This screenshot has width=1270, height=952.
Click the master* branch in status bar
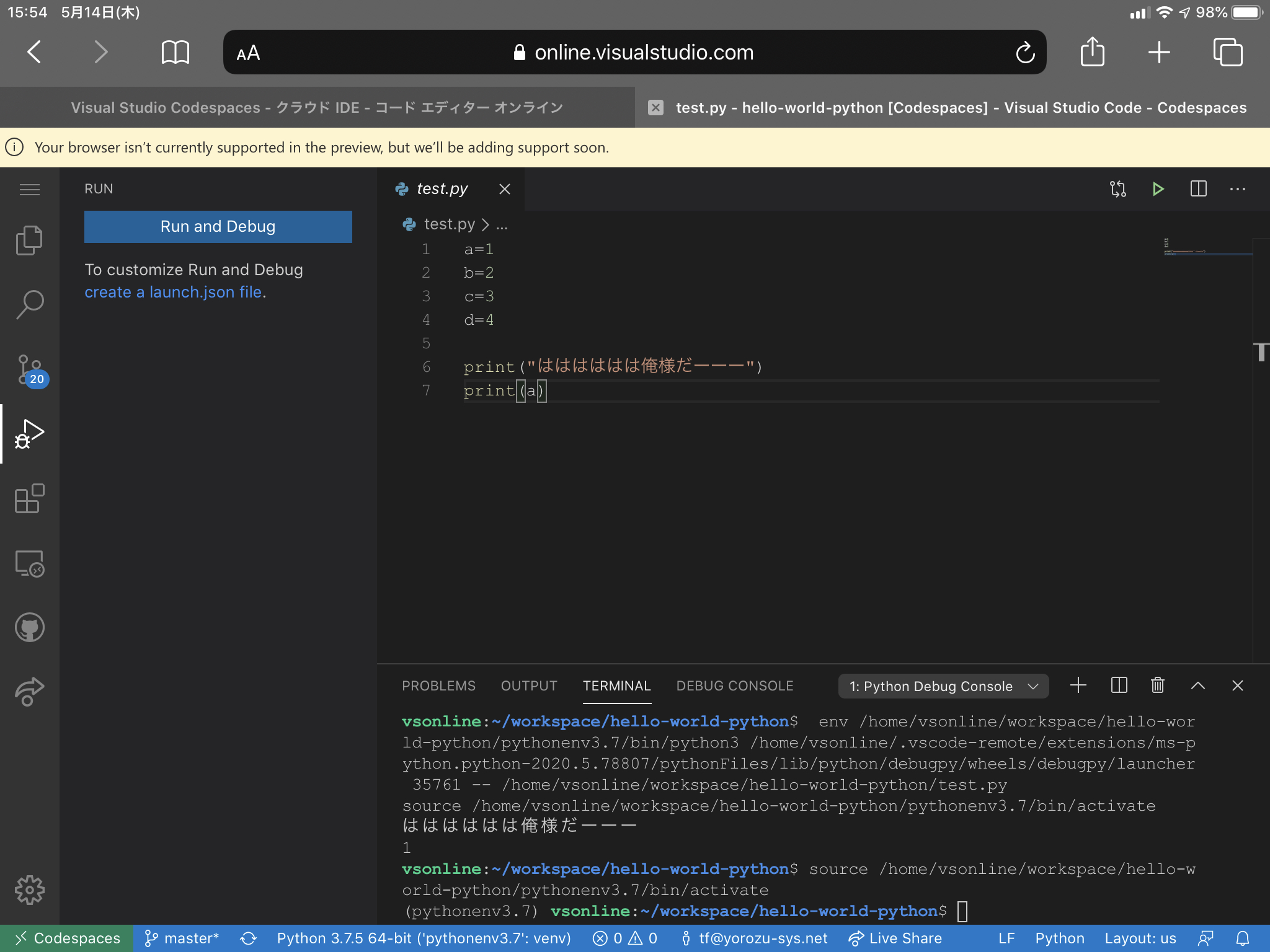[182, 938]
